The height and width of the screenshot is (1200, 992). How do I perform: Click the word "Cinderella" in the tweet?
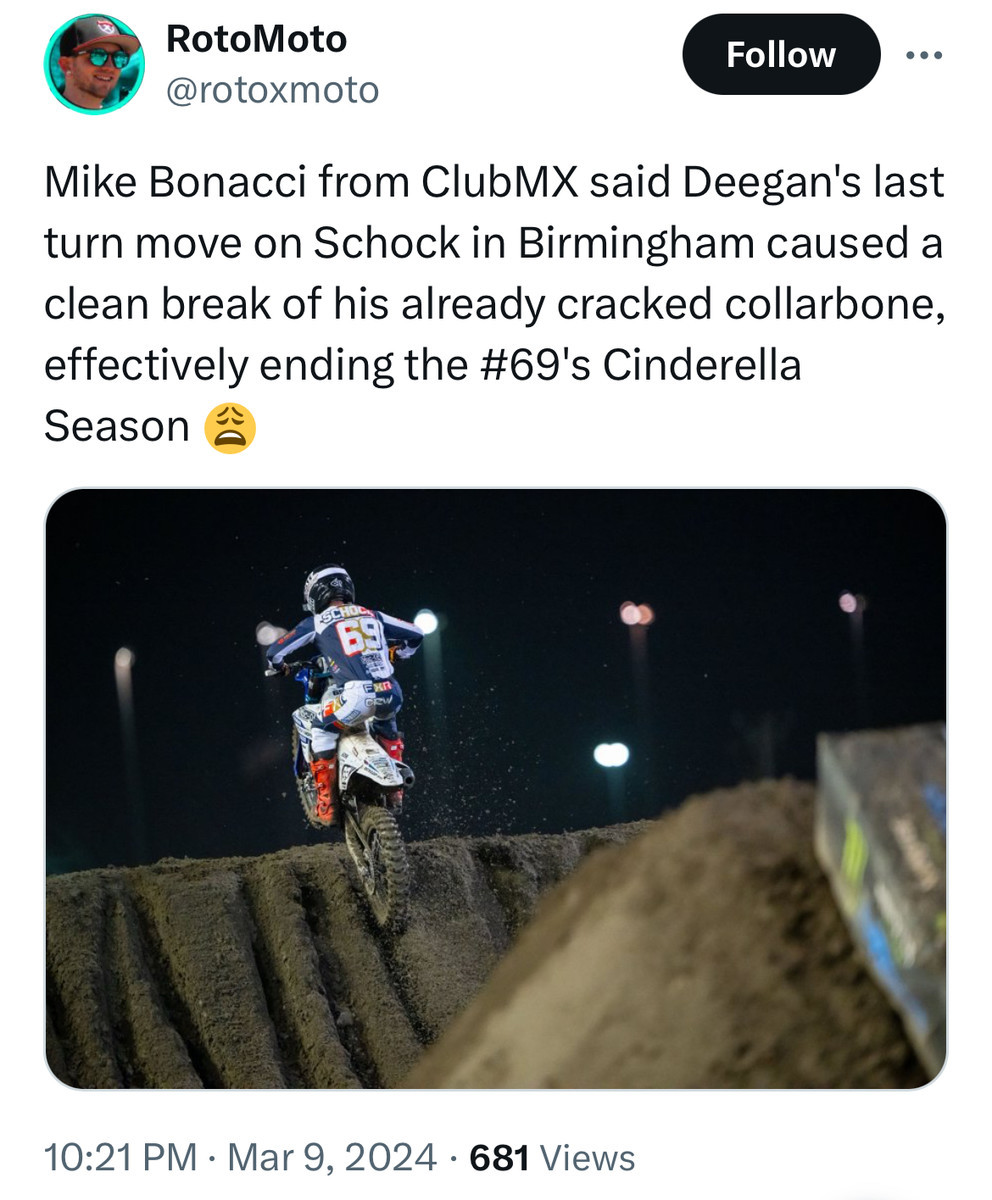coord(702,366)
